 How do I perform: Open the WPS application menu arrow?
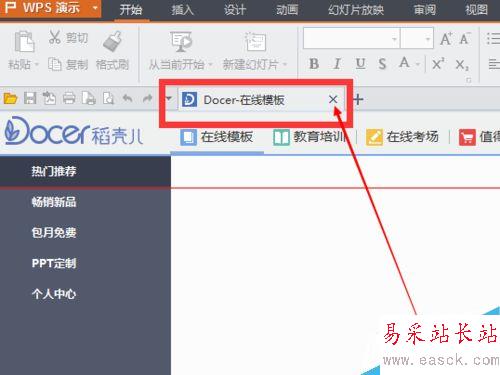95,7
